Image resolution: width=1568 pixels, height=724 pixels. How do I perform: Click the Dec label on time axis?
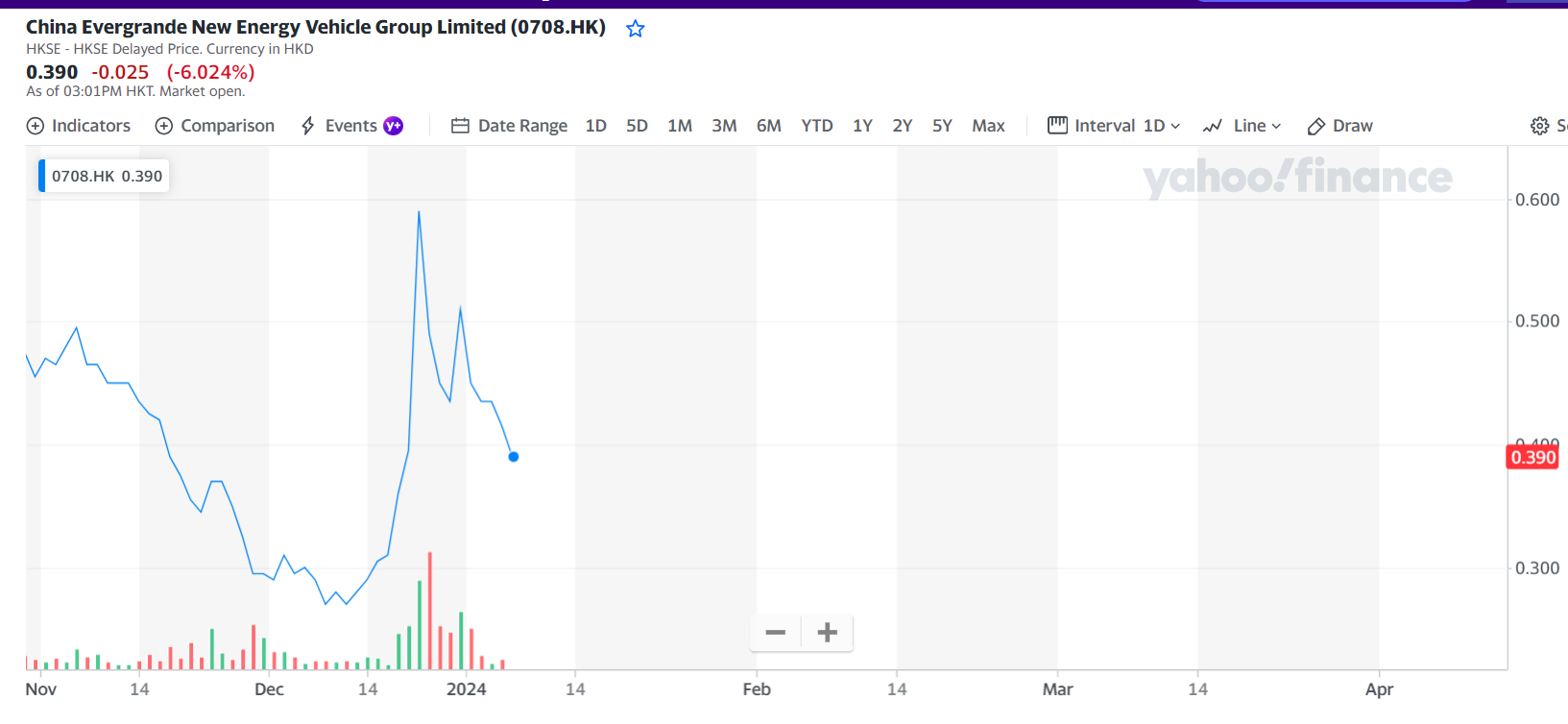269,689
